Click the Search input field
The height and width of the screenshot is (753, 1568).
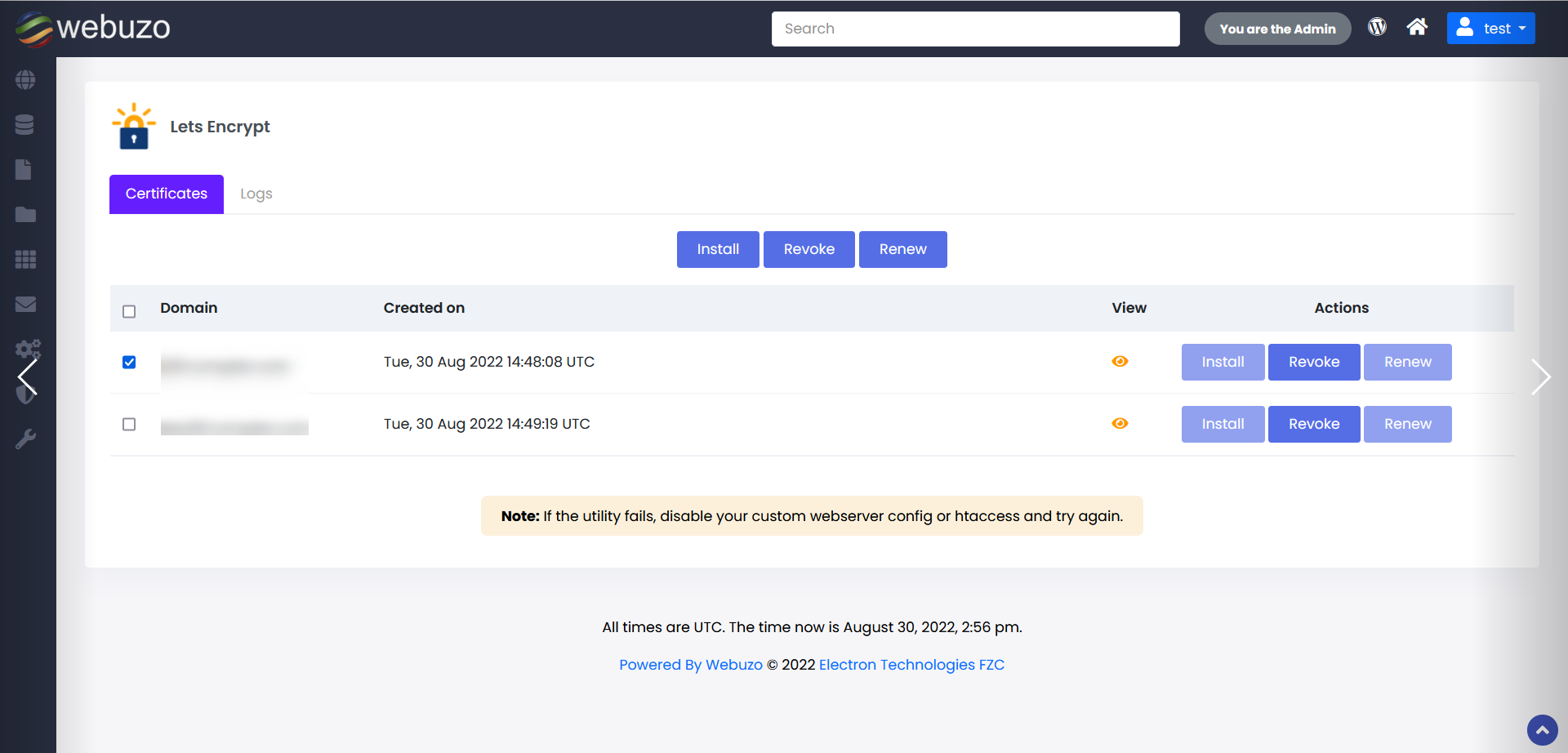pos(975,29)
